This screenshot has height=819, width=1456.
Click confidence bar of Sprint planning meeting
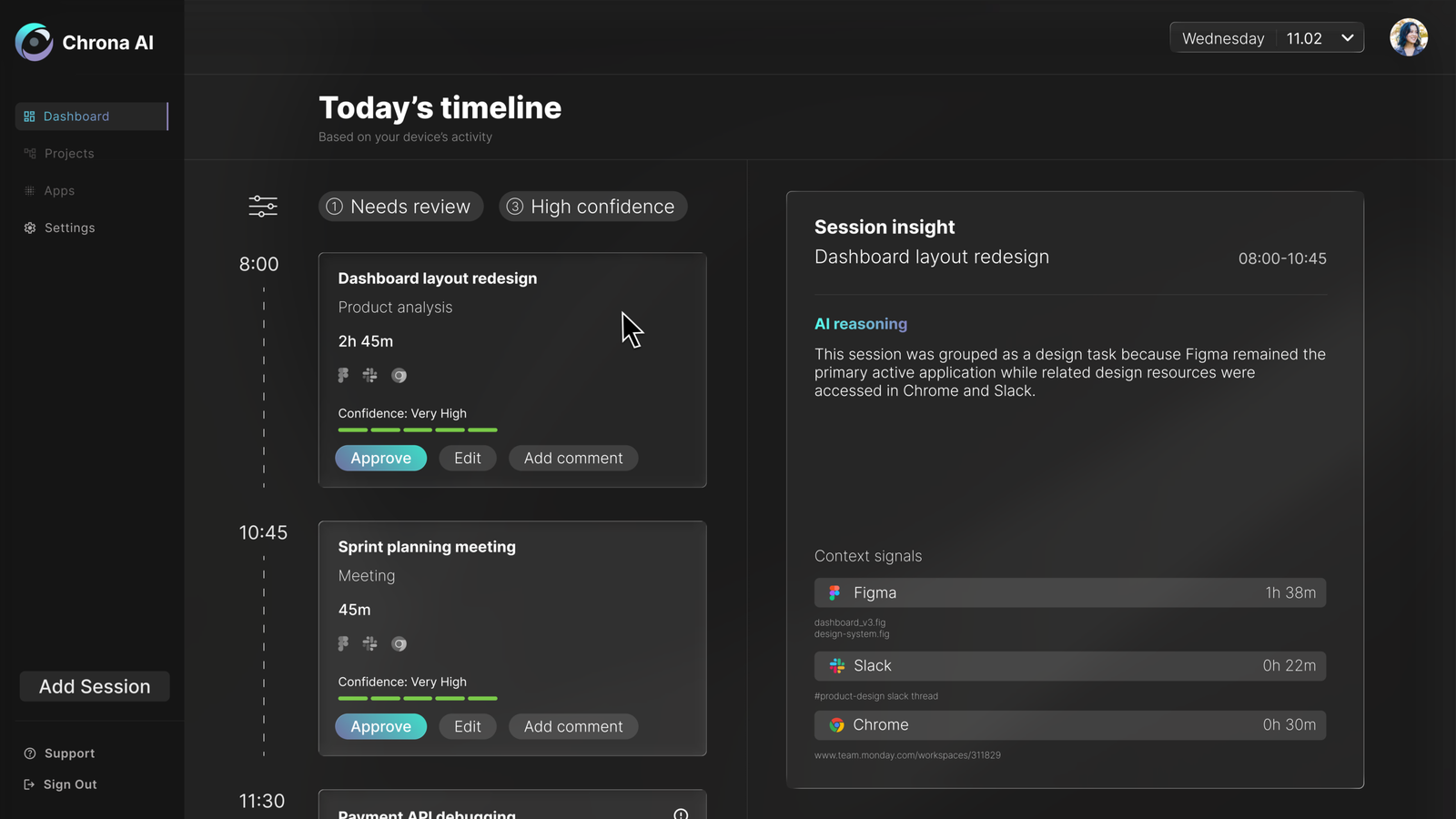(418, 698)
